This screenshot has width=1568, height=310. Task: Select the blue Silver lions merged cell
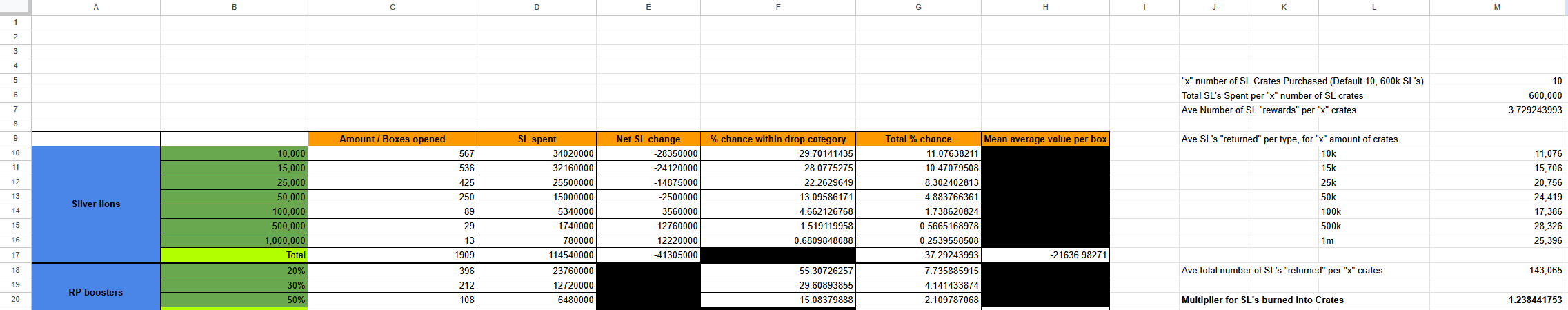pyautogui.click(x=96, y=204)
